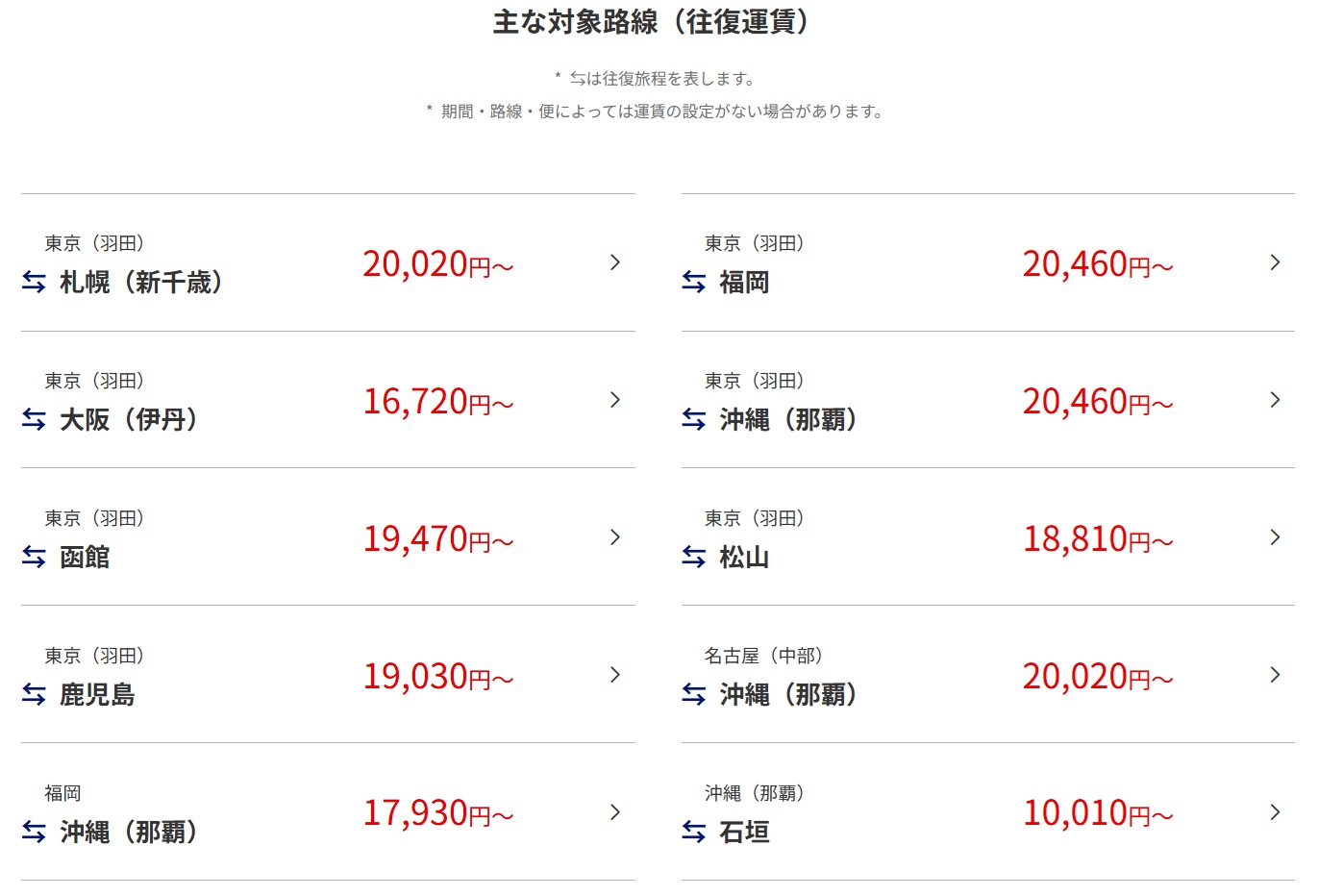Click the 20,460円～ fare for Fukuoka

1095,262
